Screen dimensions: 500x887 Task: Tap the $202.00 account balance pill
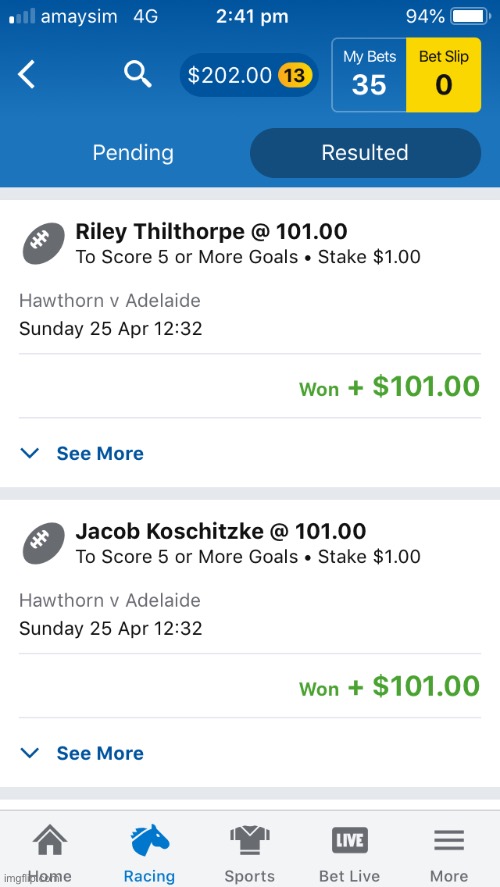249,75
